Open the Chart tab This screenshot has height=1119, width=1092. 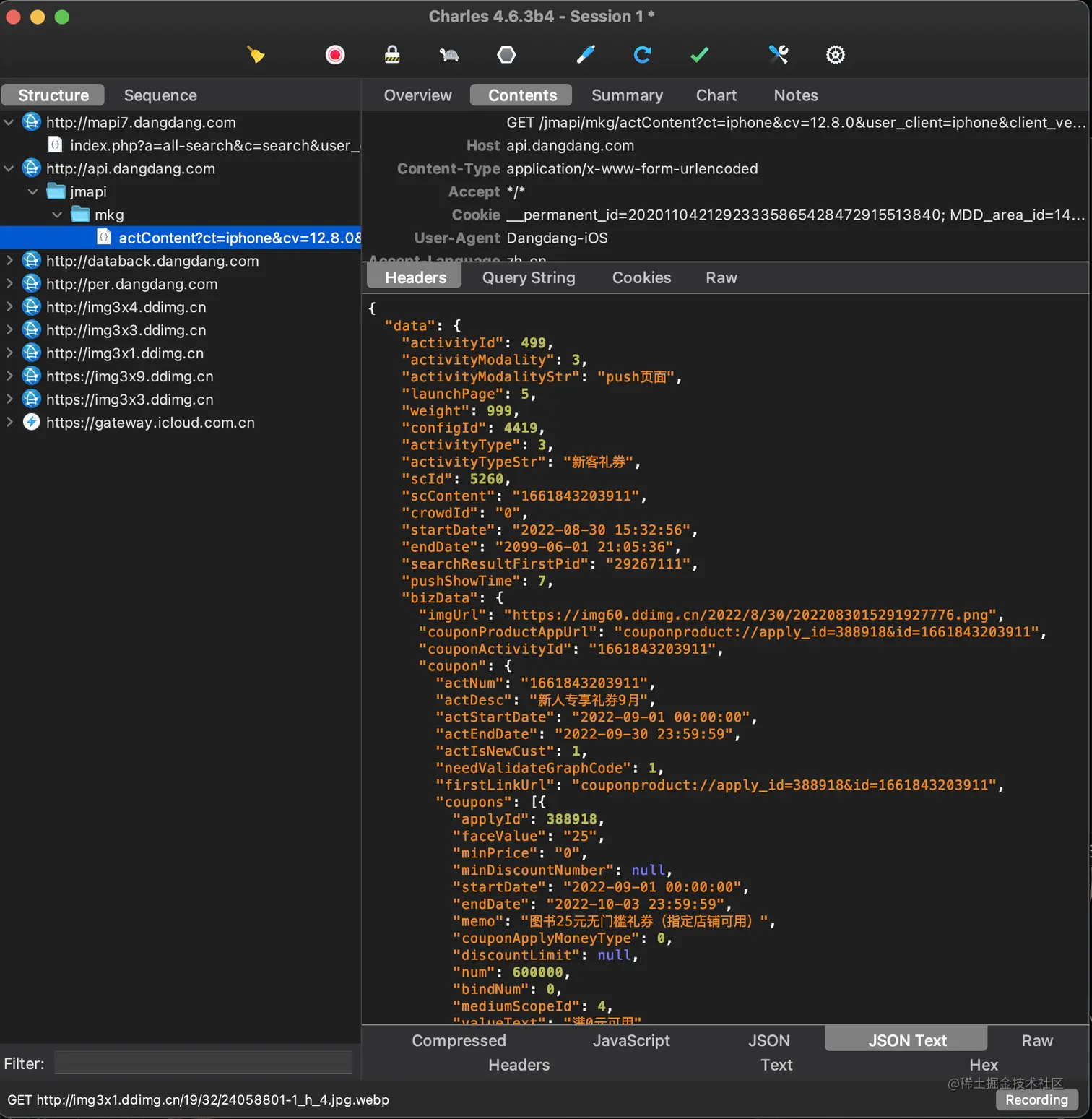(x=716, y=95)
